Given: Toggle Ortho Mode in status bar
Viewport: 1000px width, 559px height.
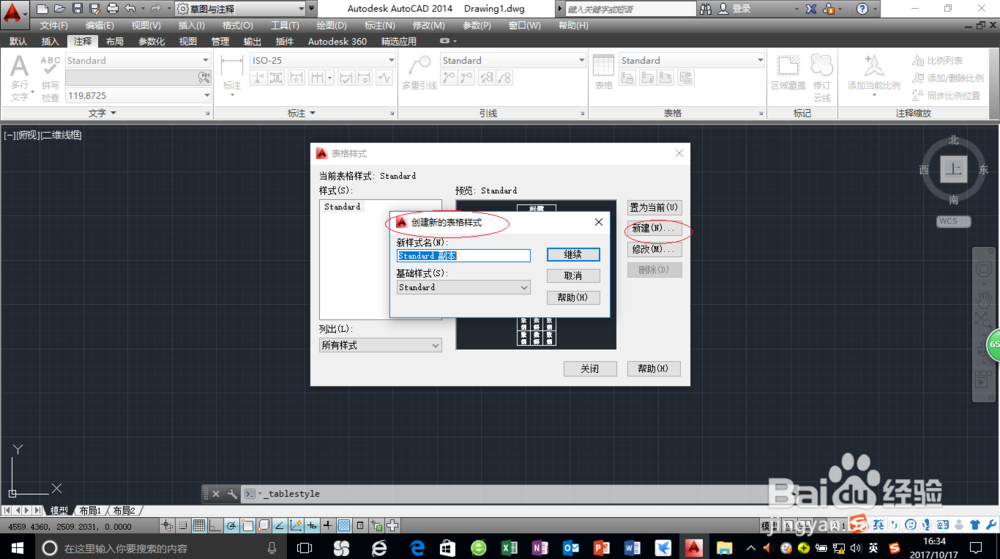Looking at the screenshot, I should pyautogui.click(x=215, y=526).
